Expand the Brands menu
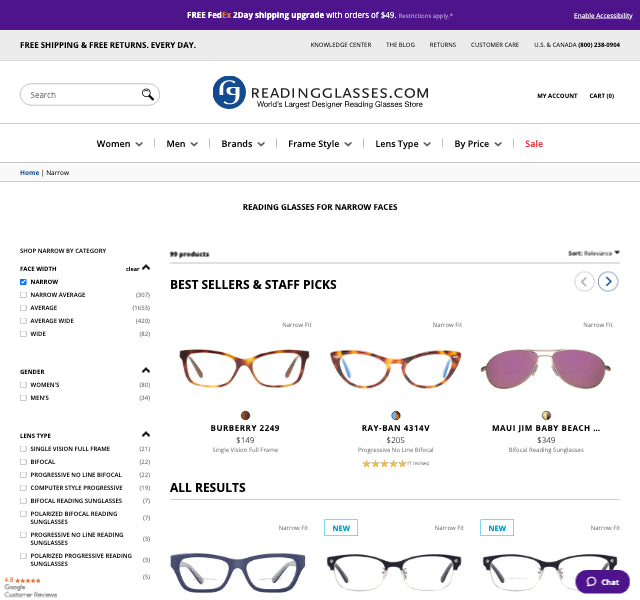The image size is (640, 600). coord(243,144)
